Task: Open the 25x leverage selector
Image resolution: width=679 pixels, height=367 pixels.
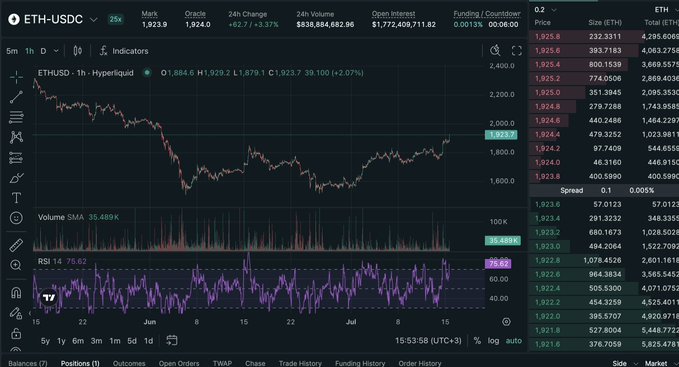Action: point(116,19)
